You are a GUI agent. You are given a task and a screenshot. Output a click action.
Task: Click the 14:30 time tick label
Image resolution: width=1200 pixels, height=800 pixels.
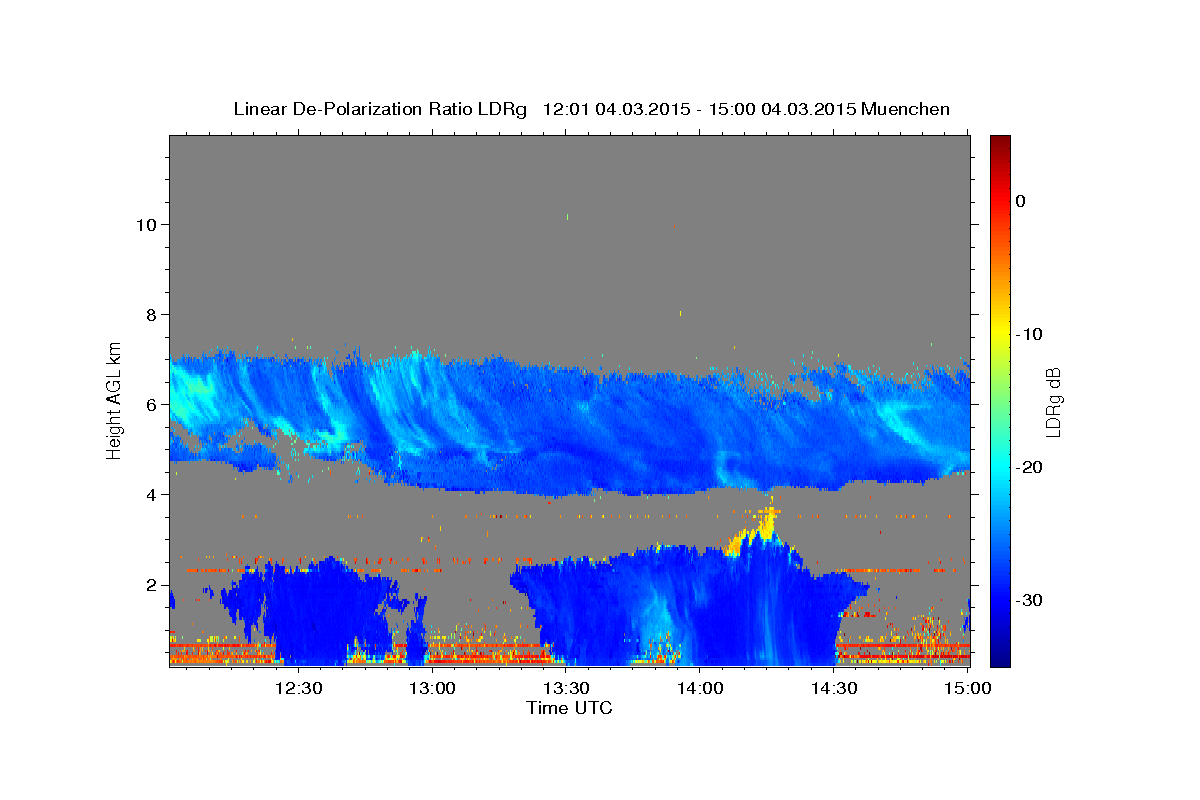click(833, 688)
